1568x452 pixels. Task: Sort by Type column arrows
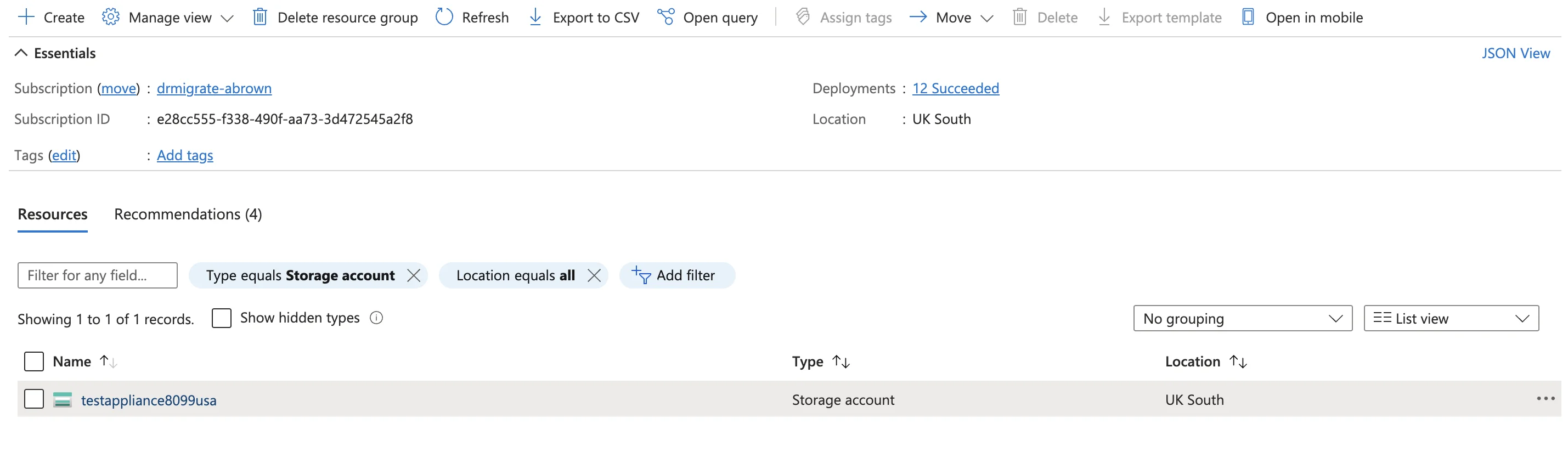841,362
